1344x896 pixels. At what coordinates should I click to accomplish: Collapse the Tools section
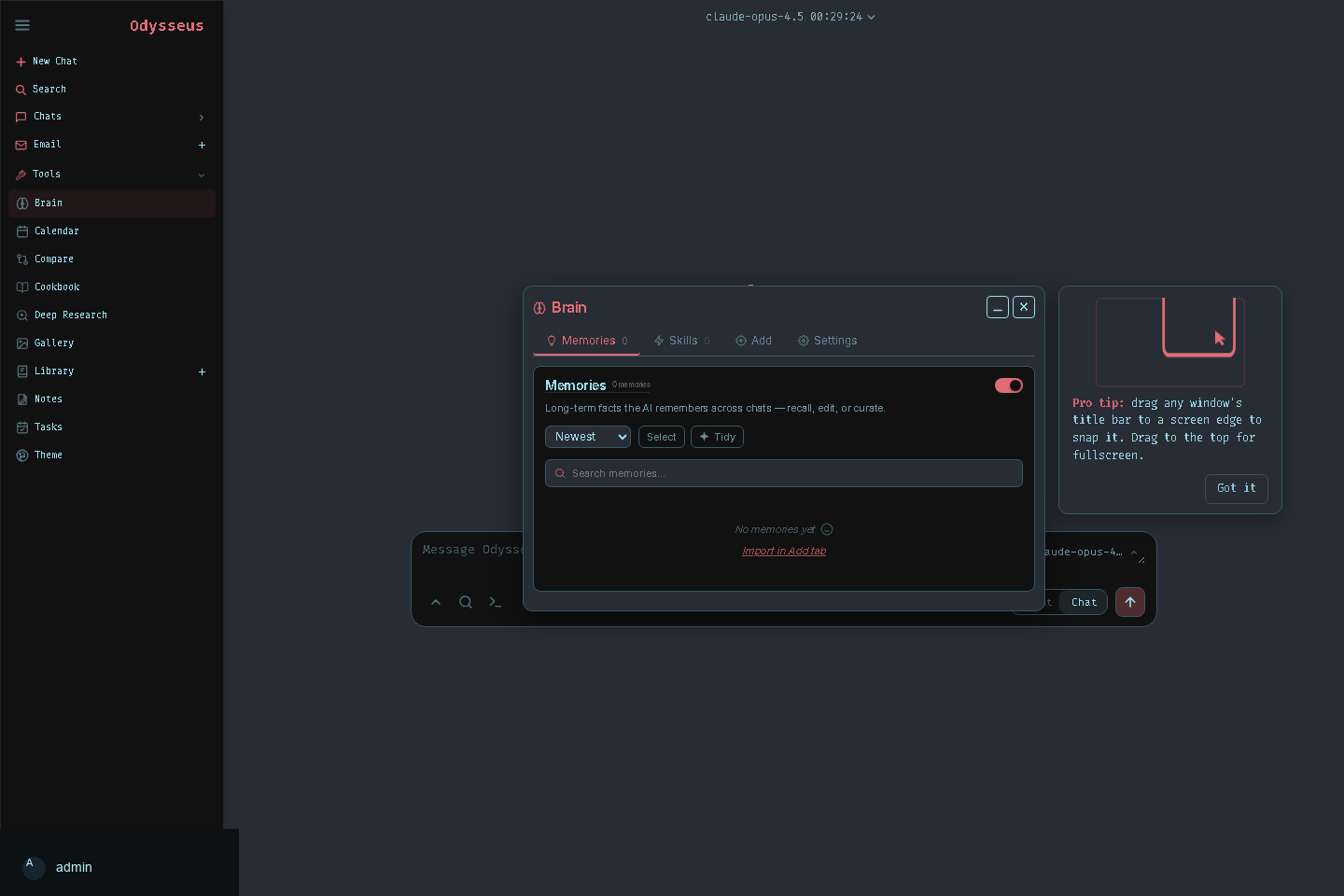[x=202, y=175]
